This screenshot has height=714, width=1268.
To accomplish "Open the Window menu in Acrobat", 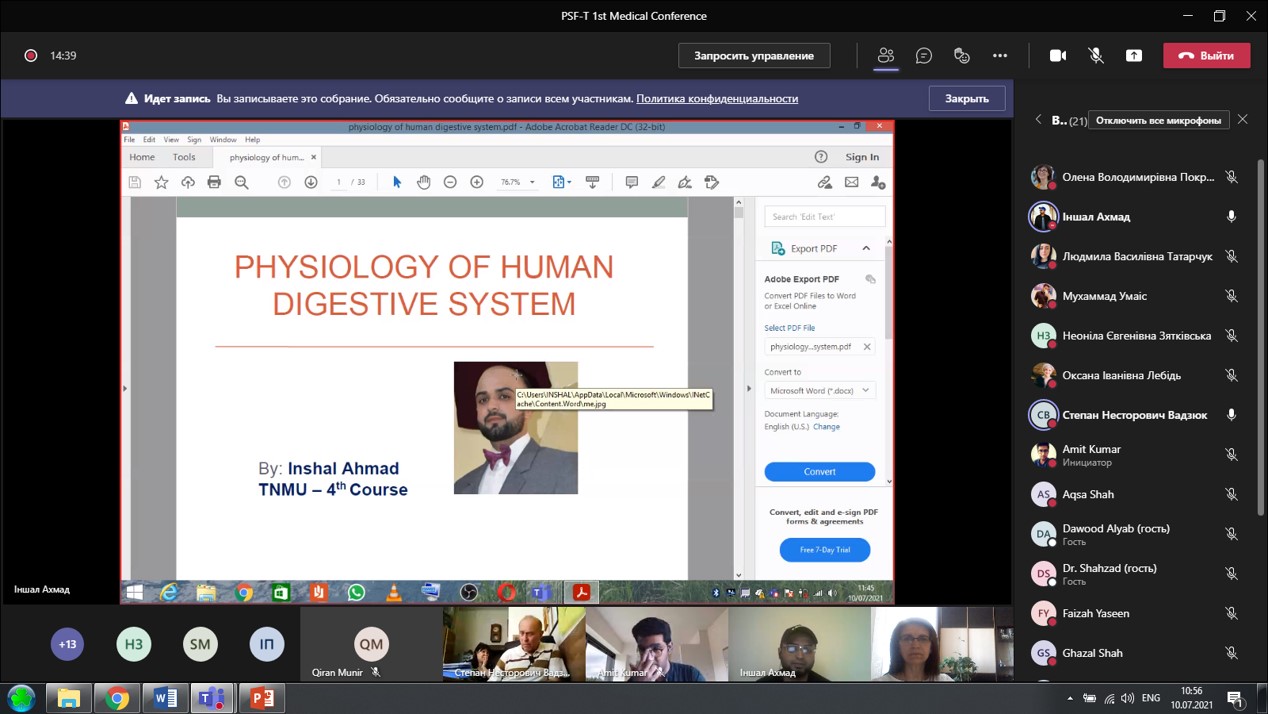I will [223, 140].
